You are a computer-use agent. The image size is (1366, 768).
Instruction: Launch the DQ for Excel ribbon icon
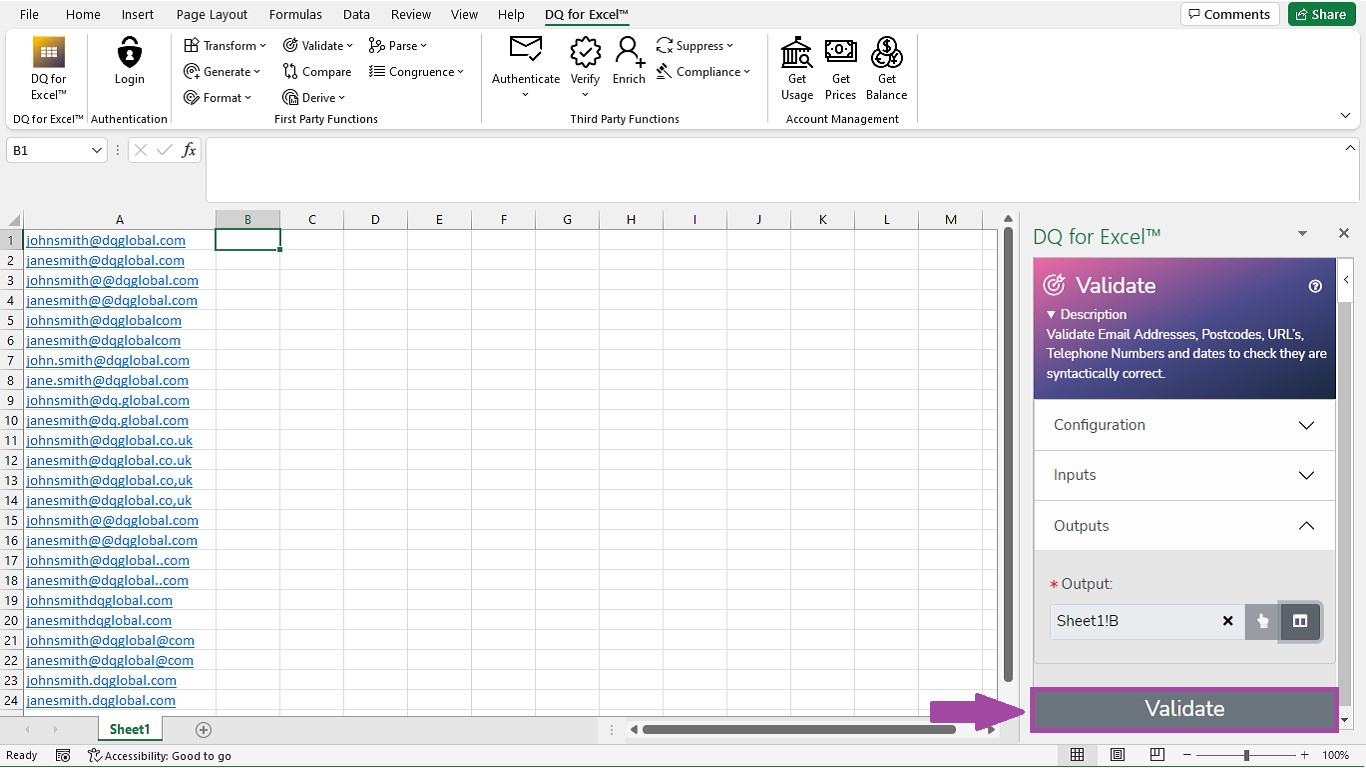(48, 68)
